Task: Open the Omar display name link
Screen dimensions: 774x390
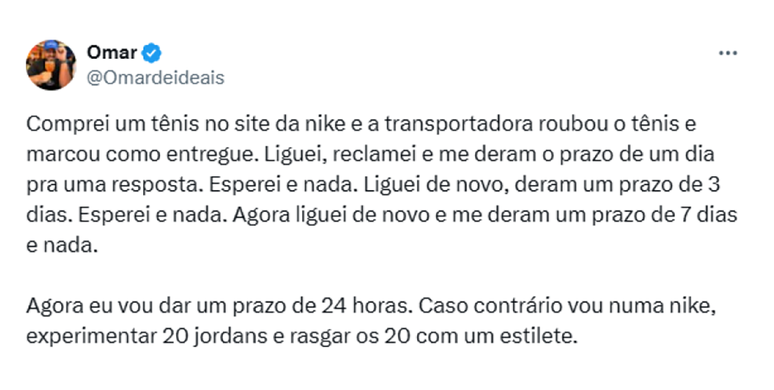Action: 112,52
